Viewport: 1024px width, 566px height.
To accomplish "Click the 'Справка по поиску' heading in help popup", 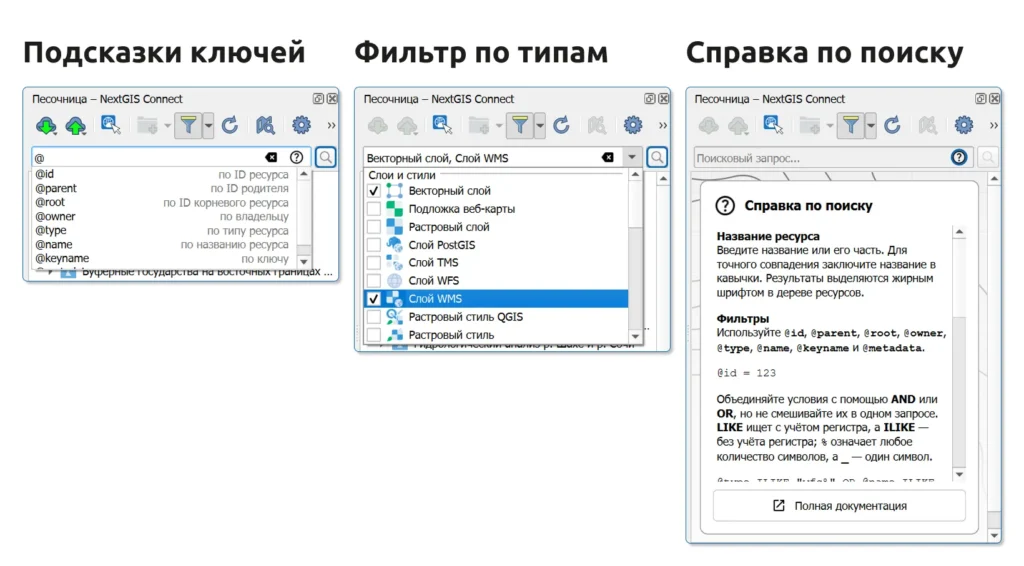I will (808, 206).
